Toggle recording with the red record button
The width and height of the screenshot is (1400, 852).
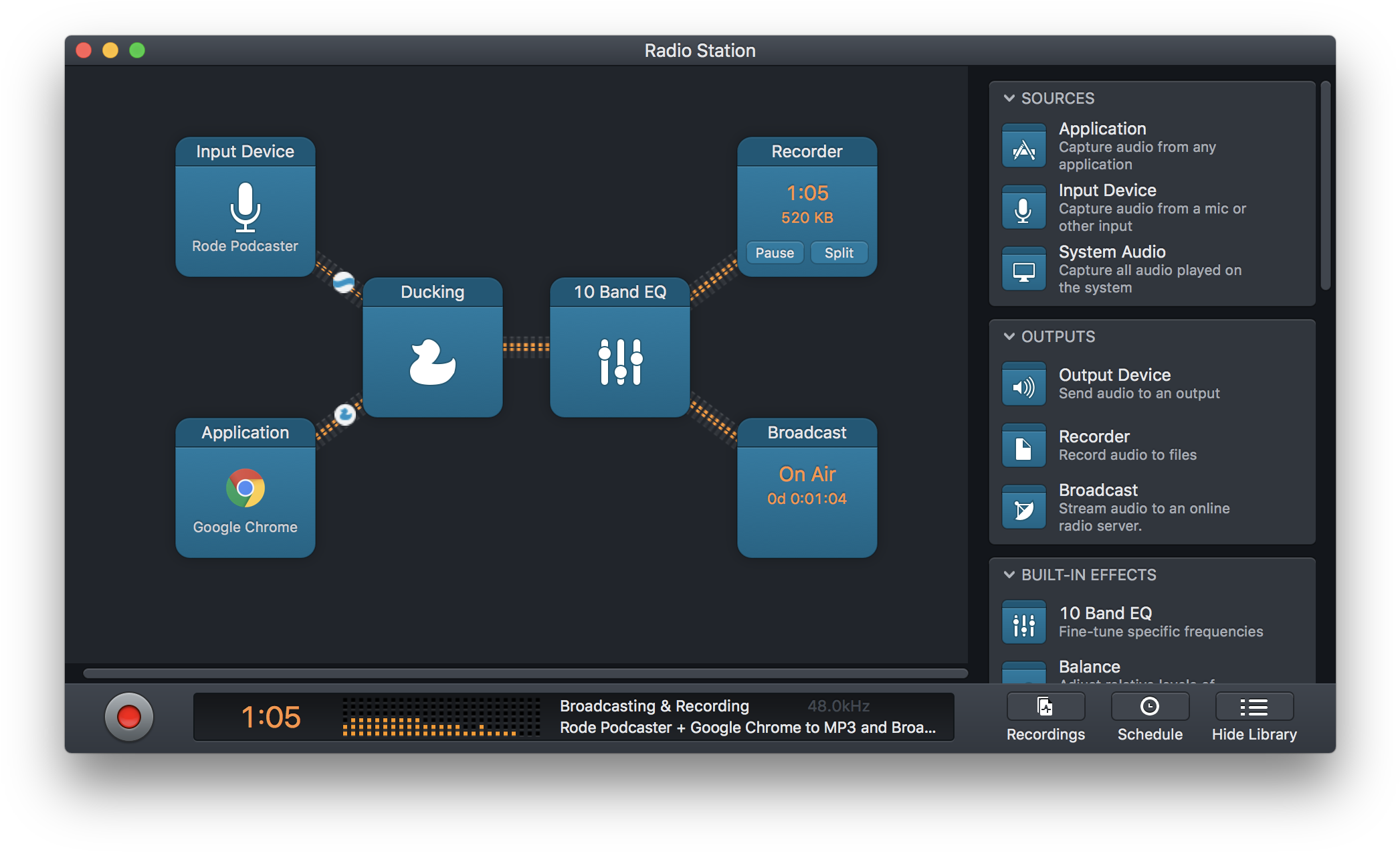point(128,716)
